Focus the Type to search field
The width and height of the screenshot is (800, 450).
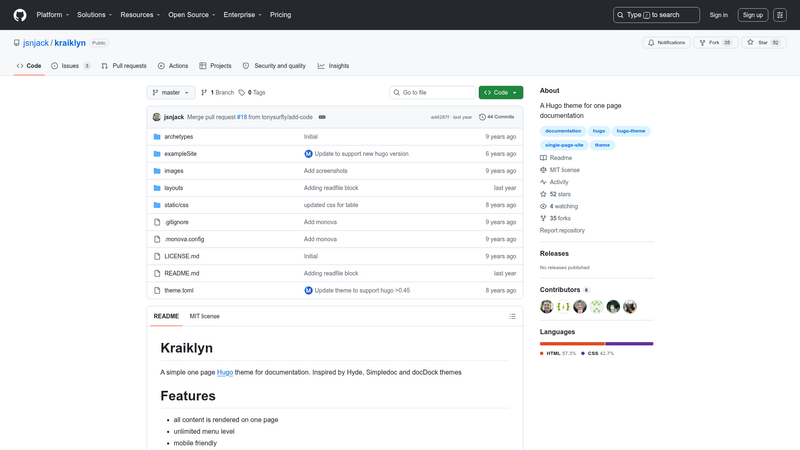tap(656, 15)
